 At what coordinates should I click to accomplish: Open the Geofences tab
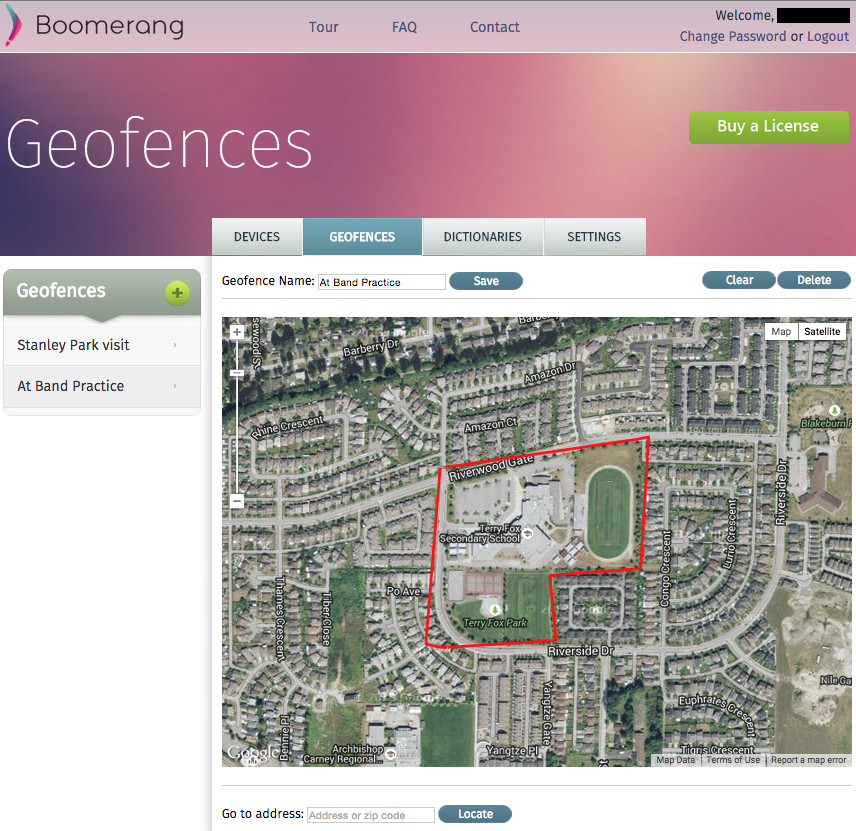click(362, 237)
